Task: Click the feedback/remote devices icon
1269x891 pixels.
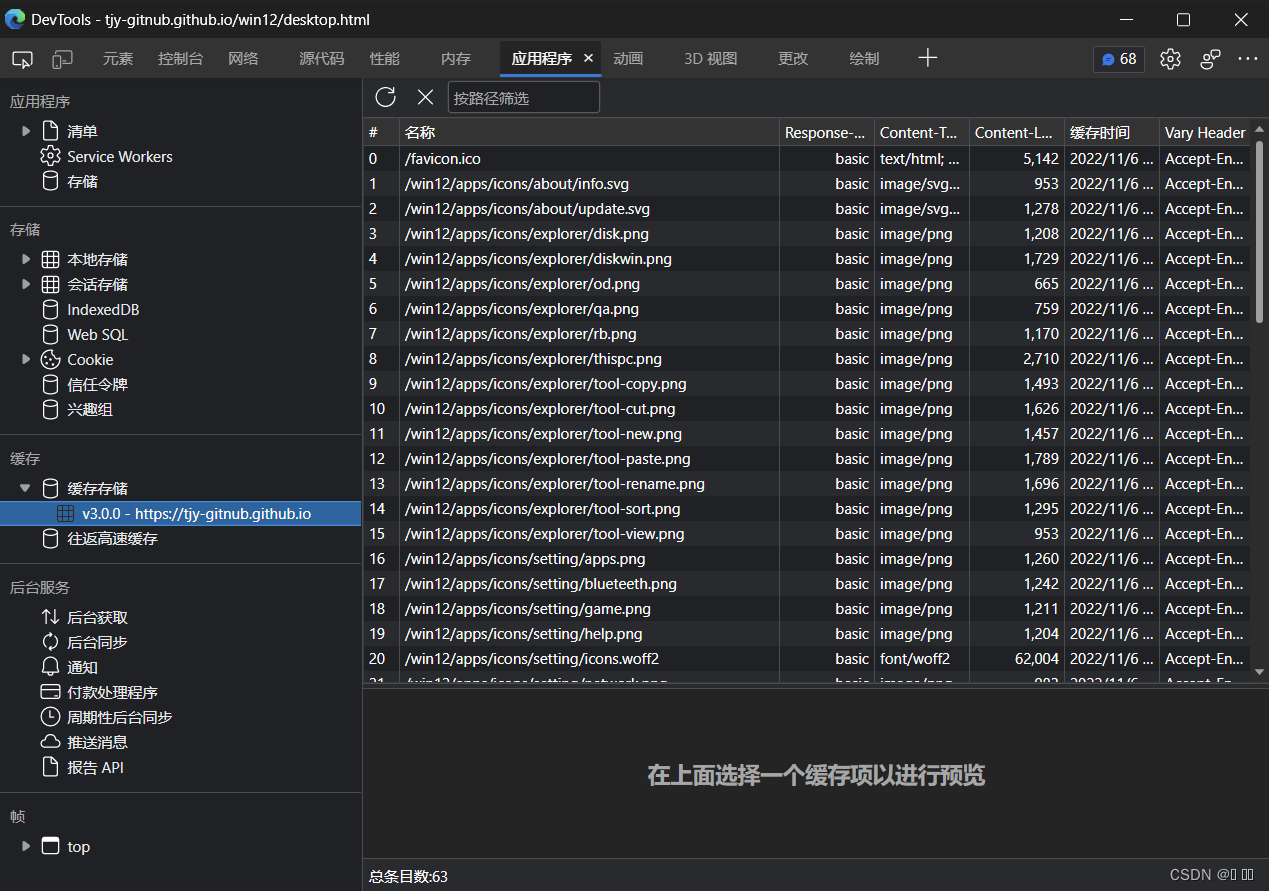Action: (1210, 59)
